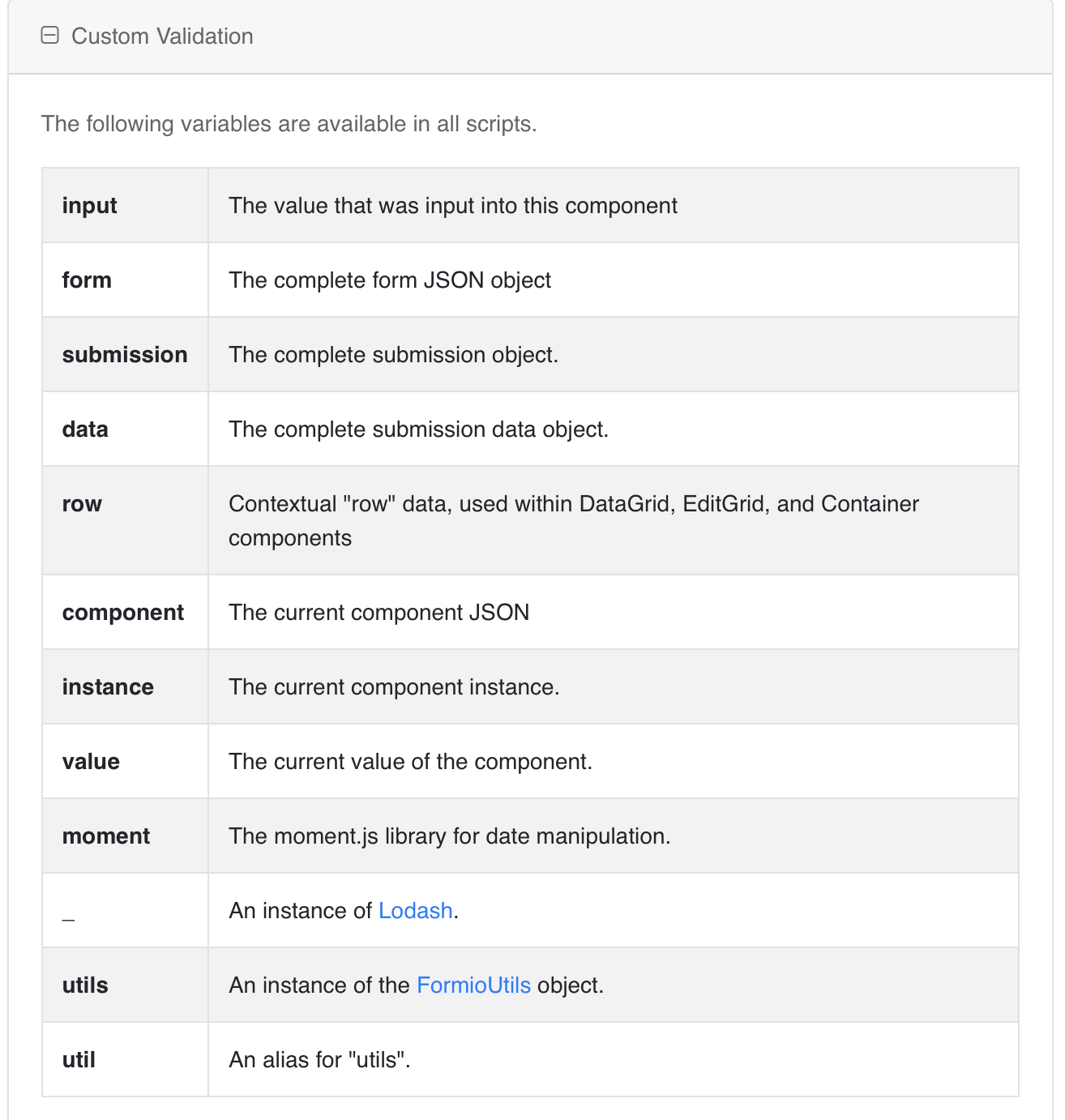Click 'The complete form JSON object' description

tap(390, 280)
